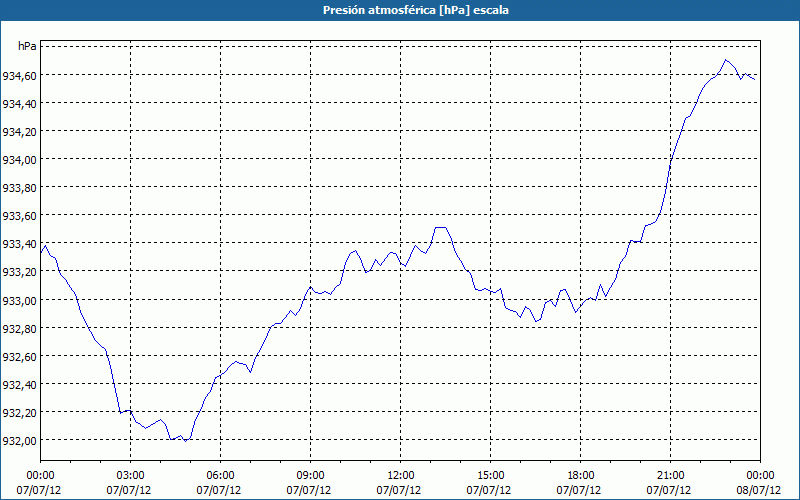Click the '933,40' pressure axis value
The height and width of the screenshot is (500, 800).
[x=19, y=244]
